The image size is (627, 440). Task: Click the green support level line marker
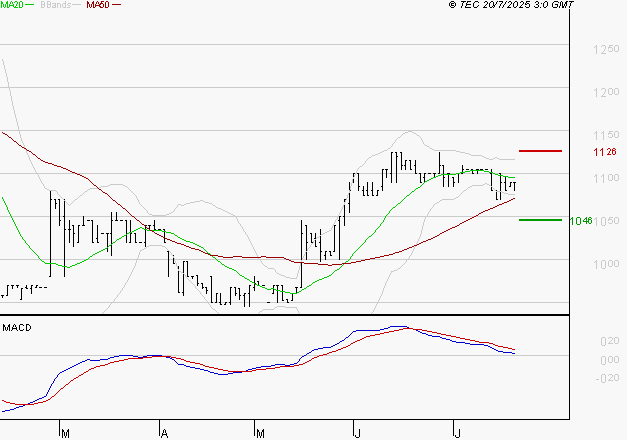click(x=540, y=220)
